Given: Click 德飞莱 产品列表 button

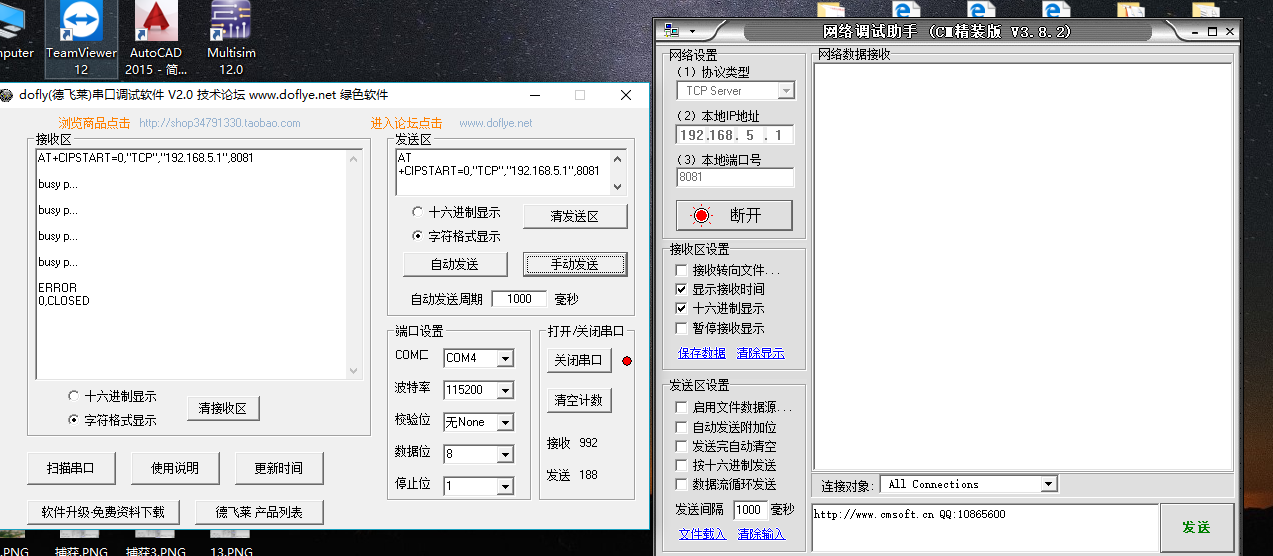Looking at the screenshot, I should 260,512.
